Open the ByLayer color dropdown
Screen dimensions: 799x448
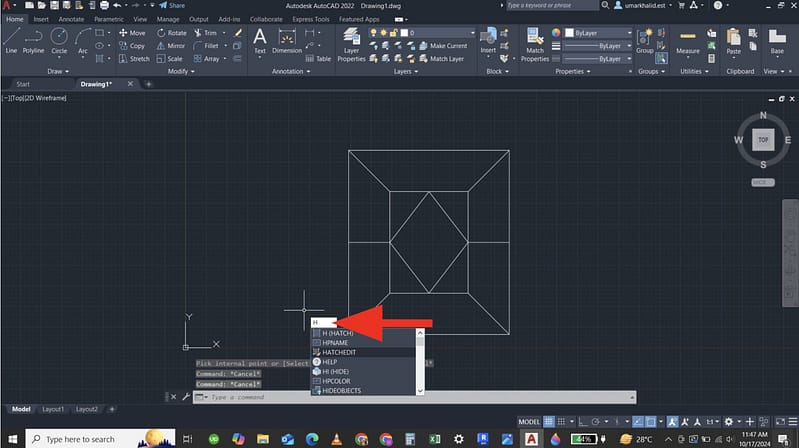click(x=596, y=33)
